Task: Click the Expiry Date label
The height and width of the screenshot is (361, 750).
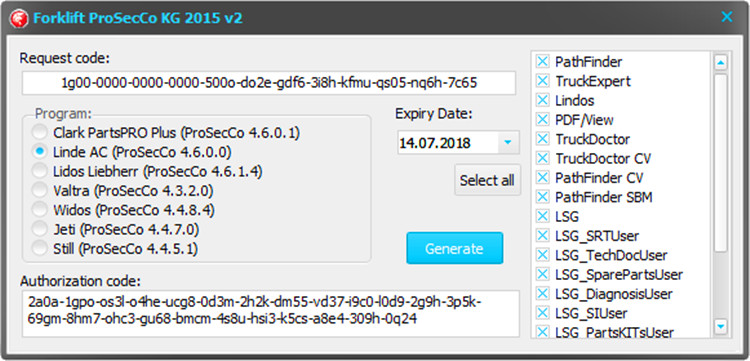Action: pos(433,114)
